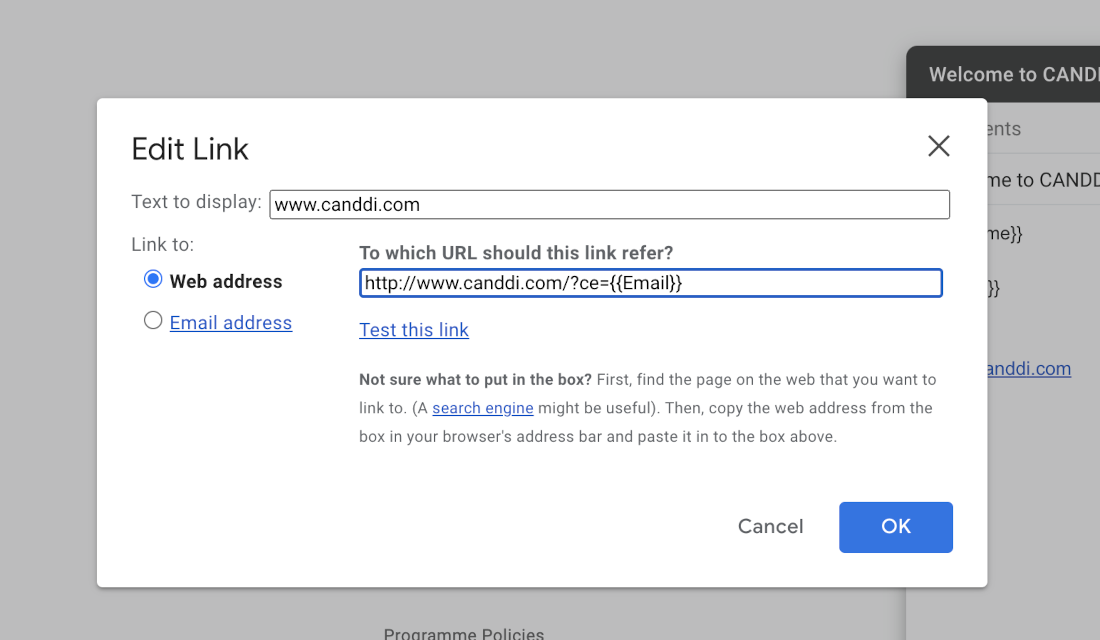Click the Email address link label
Screen dimensions: 1100x640
tap(231, 323)
